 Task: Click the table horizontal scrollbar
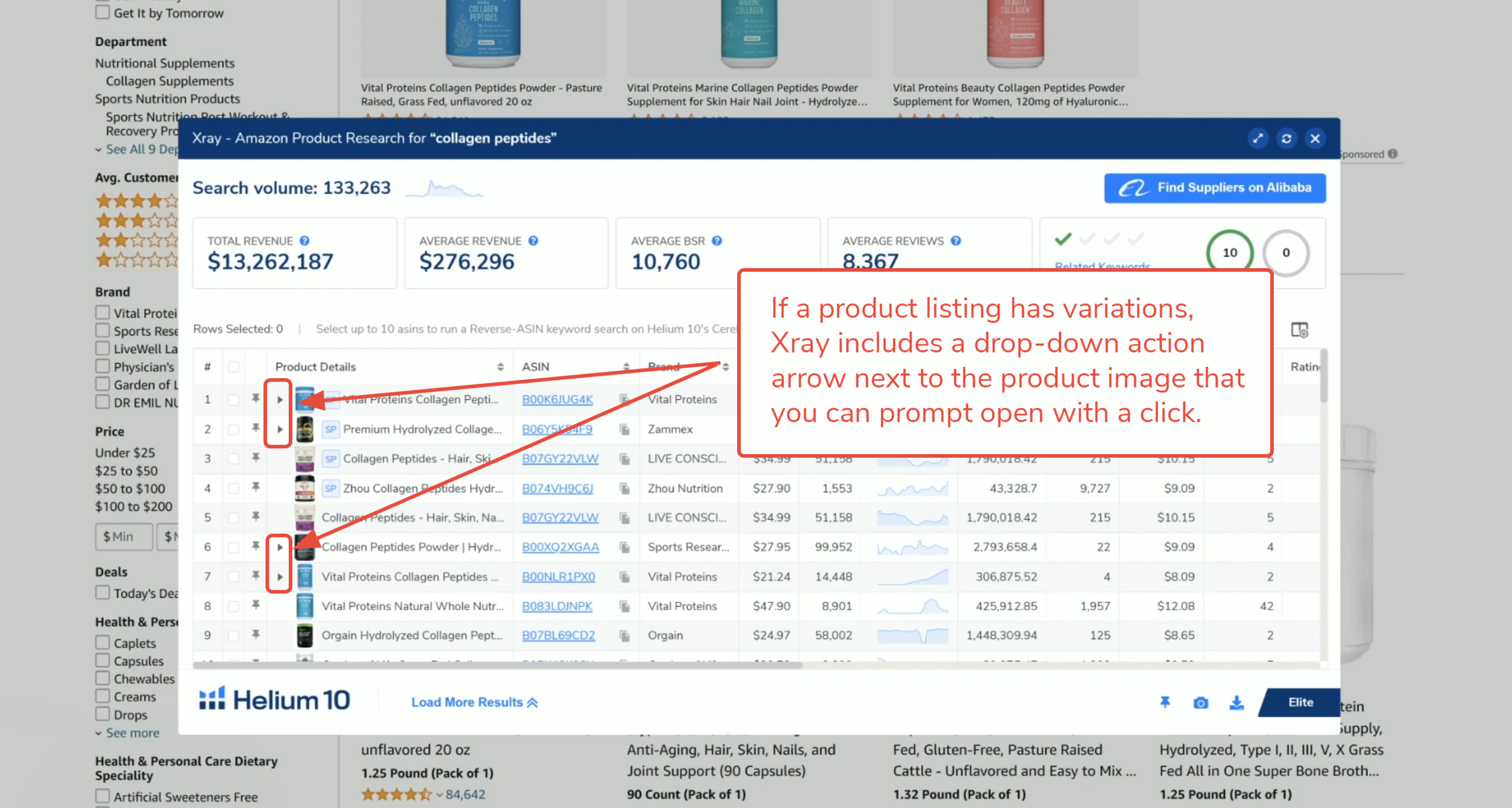click(x=496, y=665)
